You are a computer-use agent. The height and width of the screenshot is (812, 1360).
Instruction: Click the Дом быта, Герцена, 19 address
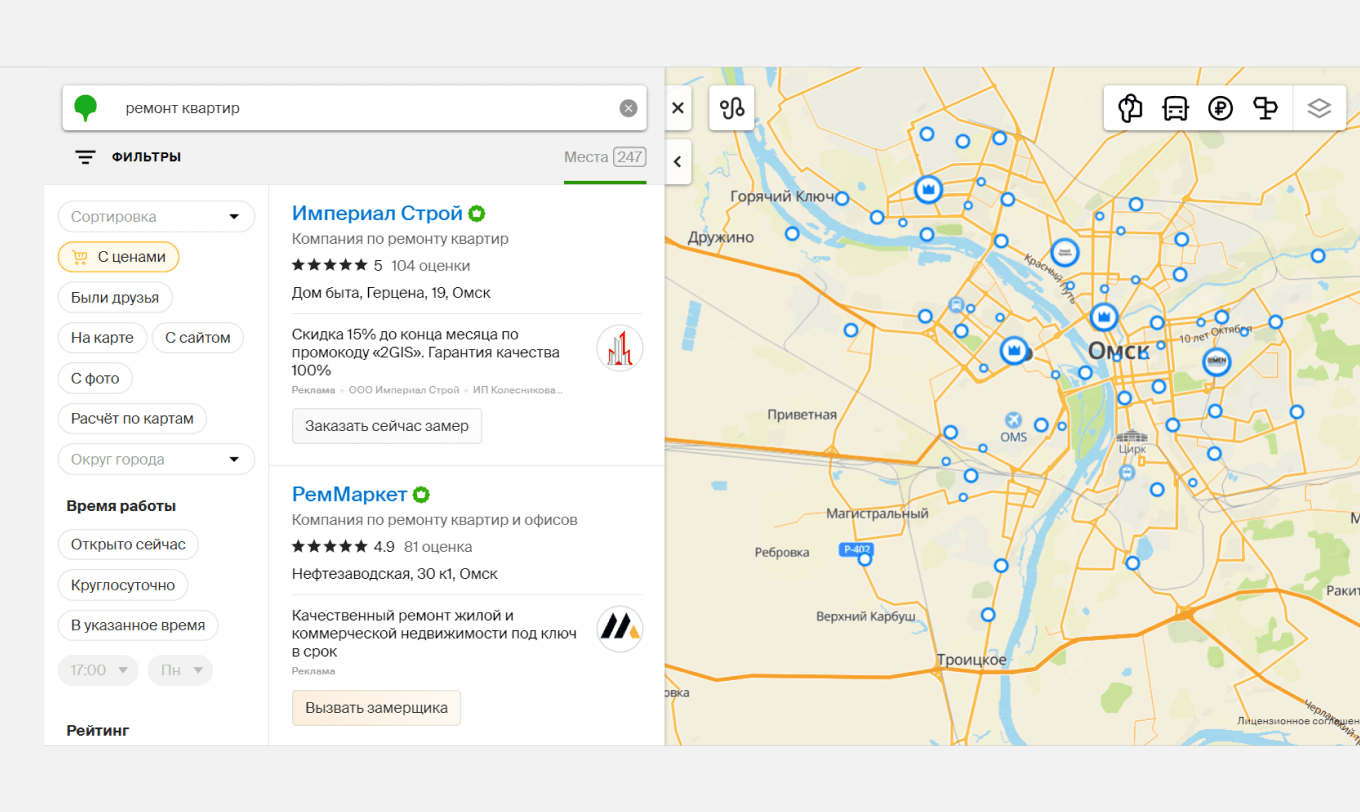(391, 293)
